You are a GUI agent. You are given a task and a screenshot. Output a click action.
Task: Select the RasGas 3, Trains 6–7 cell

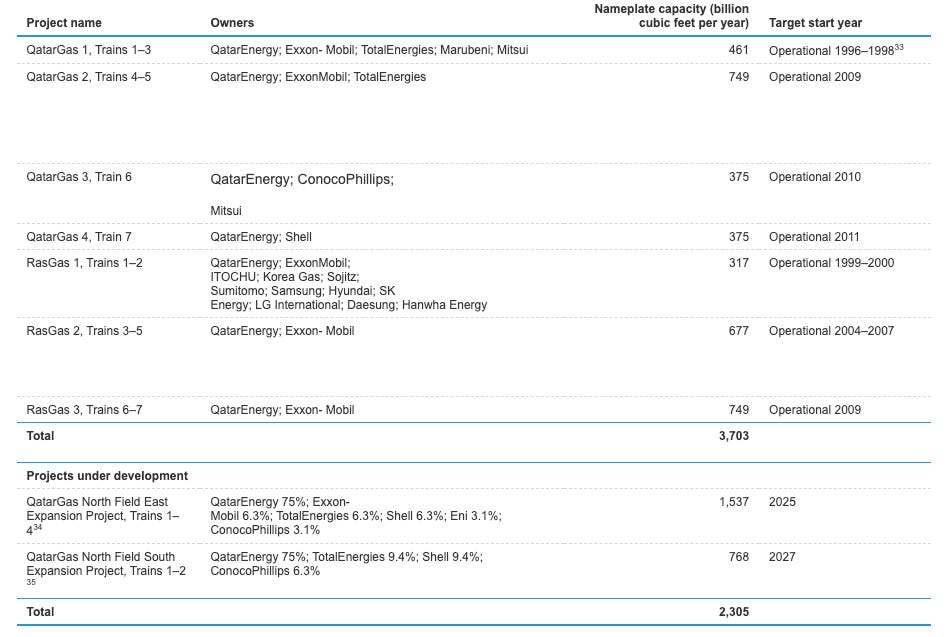[x=84, y=410]
